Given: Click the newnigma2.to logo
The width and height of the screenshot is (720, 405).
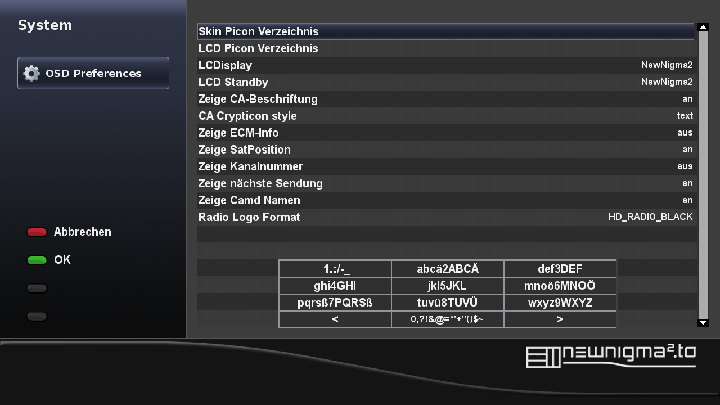Looking at the screenshot, I should click(610, 356).
